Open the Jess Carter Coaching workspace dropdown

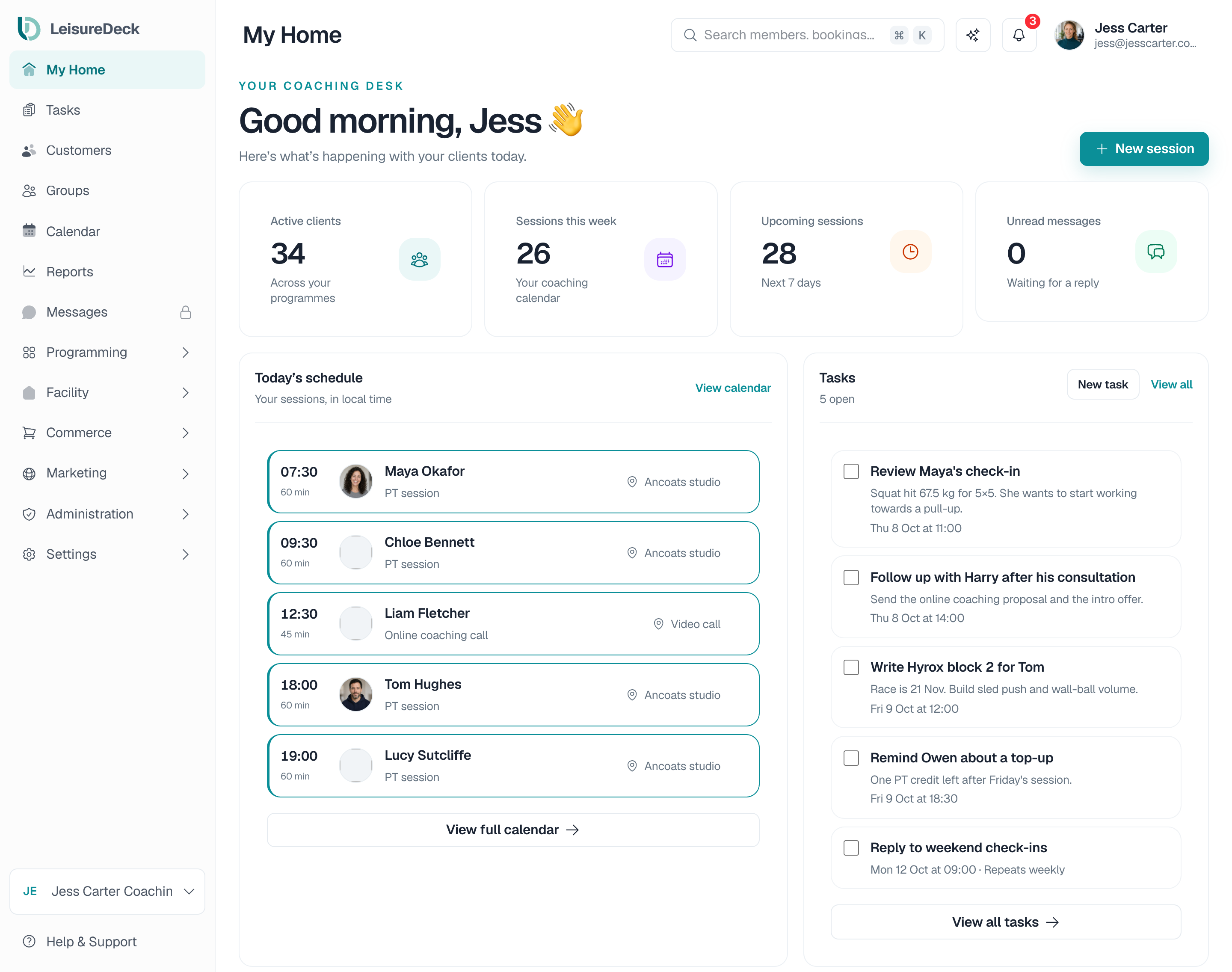107,891
